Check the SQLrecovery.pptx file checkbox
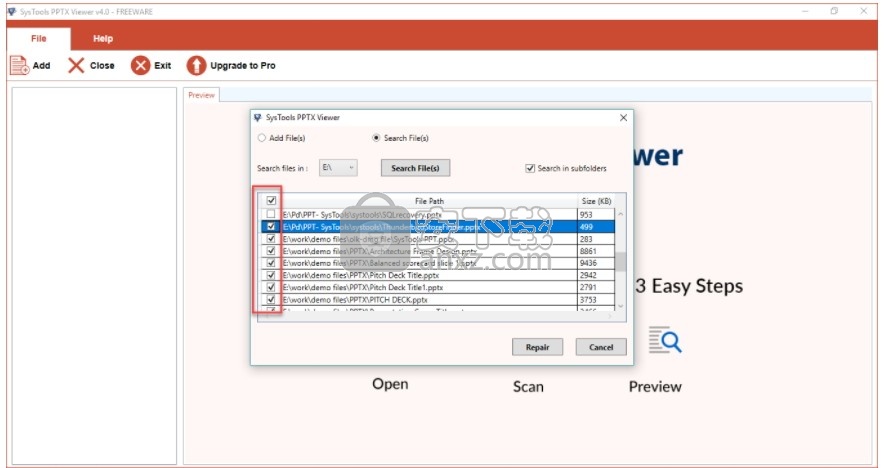Image resolution: width=896 pixels, height=468 pixels. (x=271, y=215)
